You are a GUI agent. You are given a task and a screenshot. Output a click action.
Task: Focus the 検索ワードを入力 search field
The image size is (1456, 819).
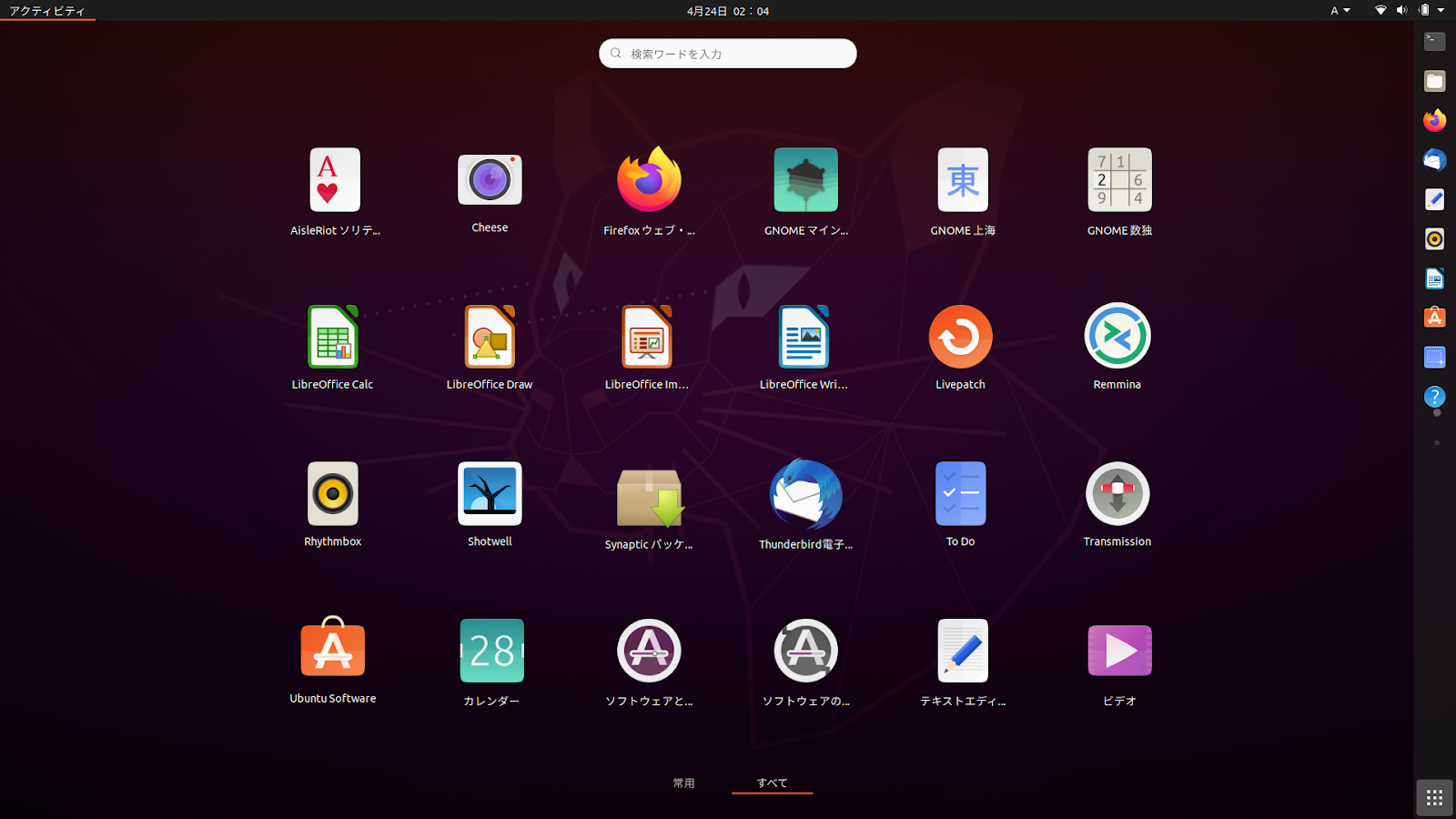(728, 54)
